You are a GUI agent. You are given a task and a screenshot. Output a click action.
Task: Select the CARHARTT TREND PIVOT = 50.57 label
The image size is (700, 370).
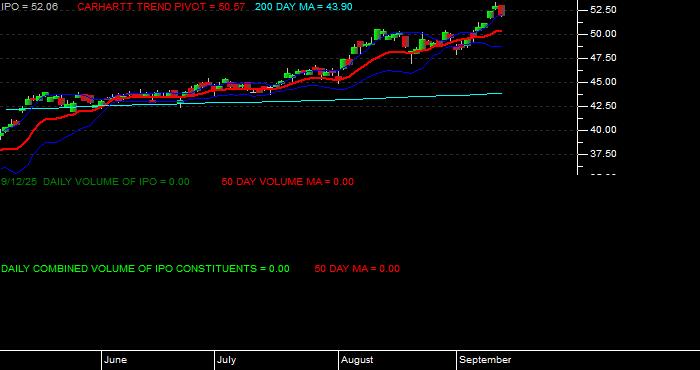161,7
